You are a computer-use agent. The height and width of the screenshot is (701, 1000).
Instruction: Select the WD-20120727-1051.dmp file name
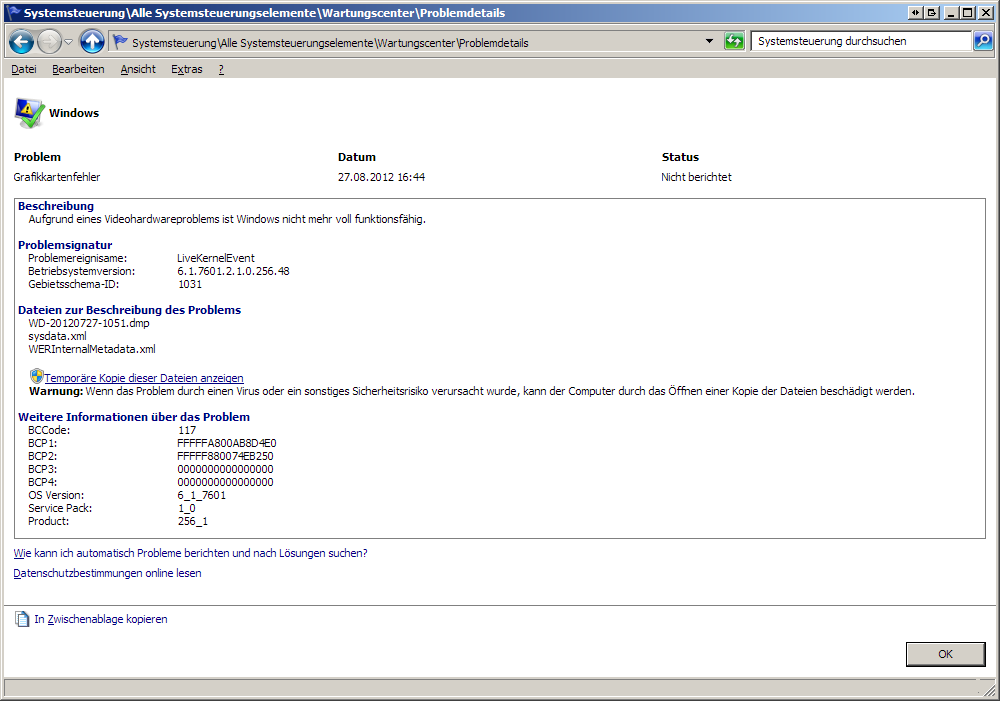pos(89,323)
